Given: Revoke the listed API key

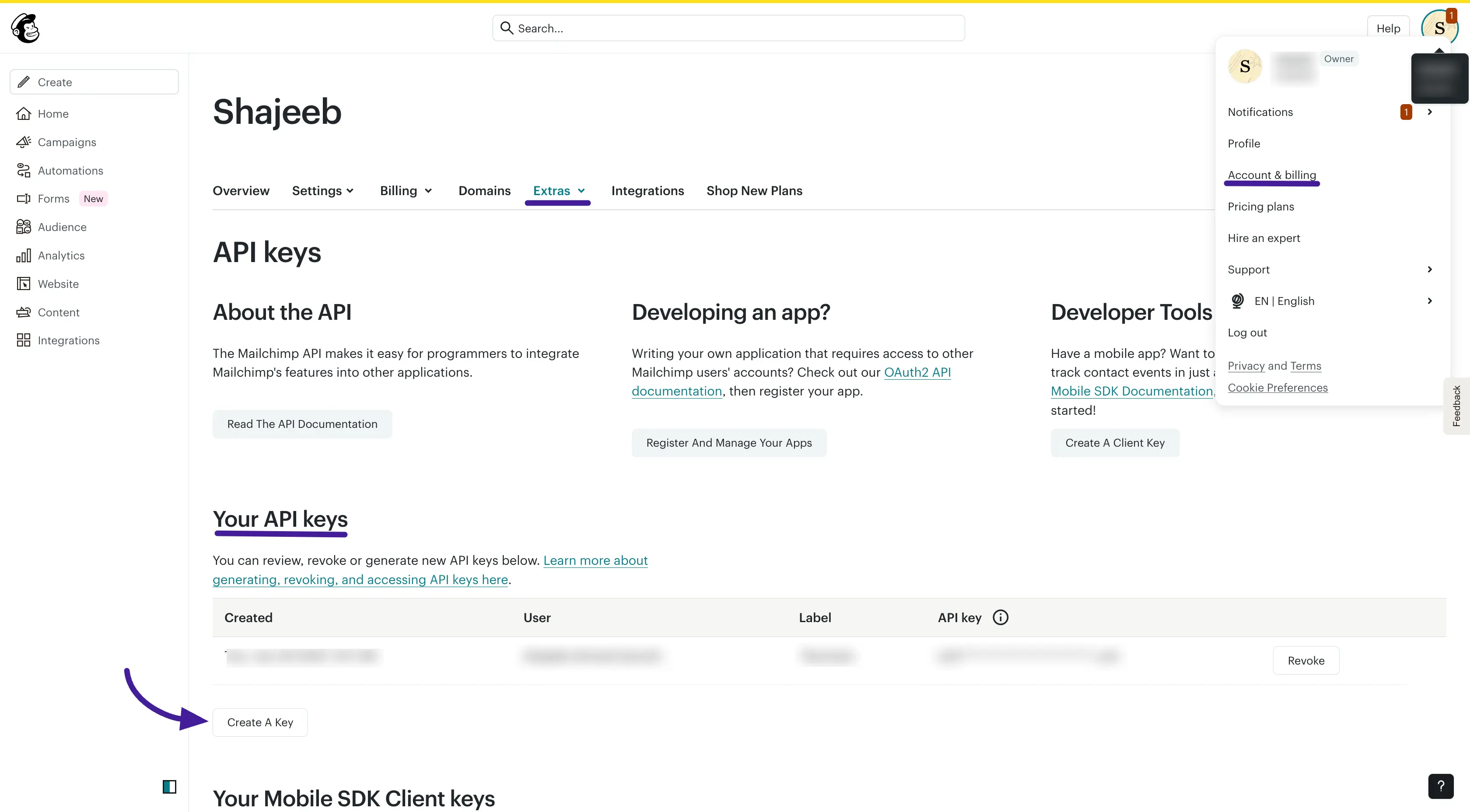Looking at the screenshot, I should point(1305,660).
